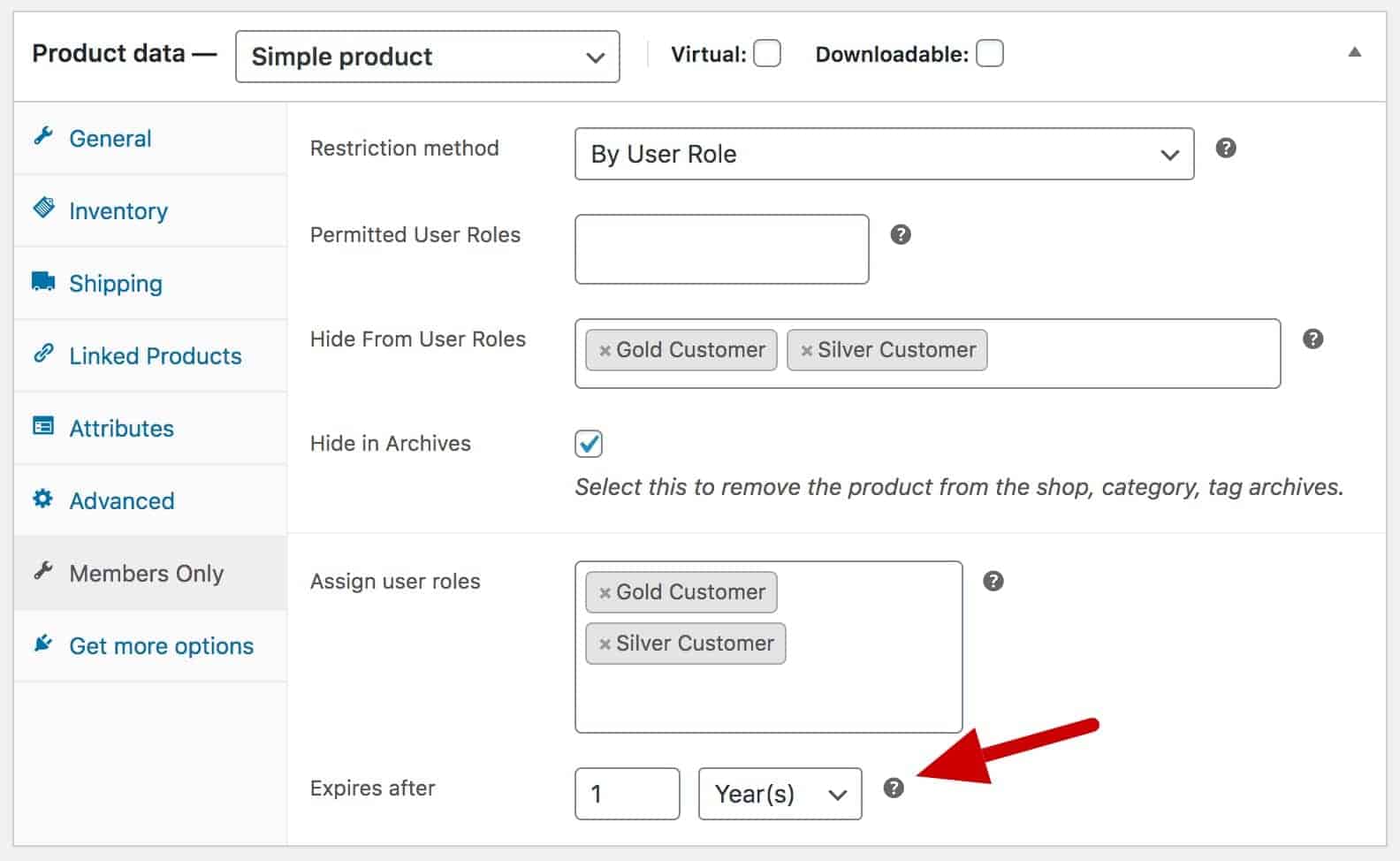Remove Gold Customer from Hide From User Roles
The image size is (1400, 861).
[605, 351]
